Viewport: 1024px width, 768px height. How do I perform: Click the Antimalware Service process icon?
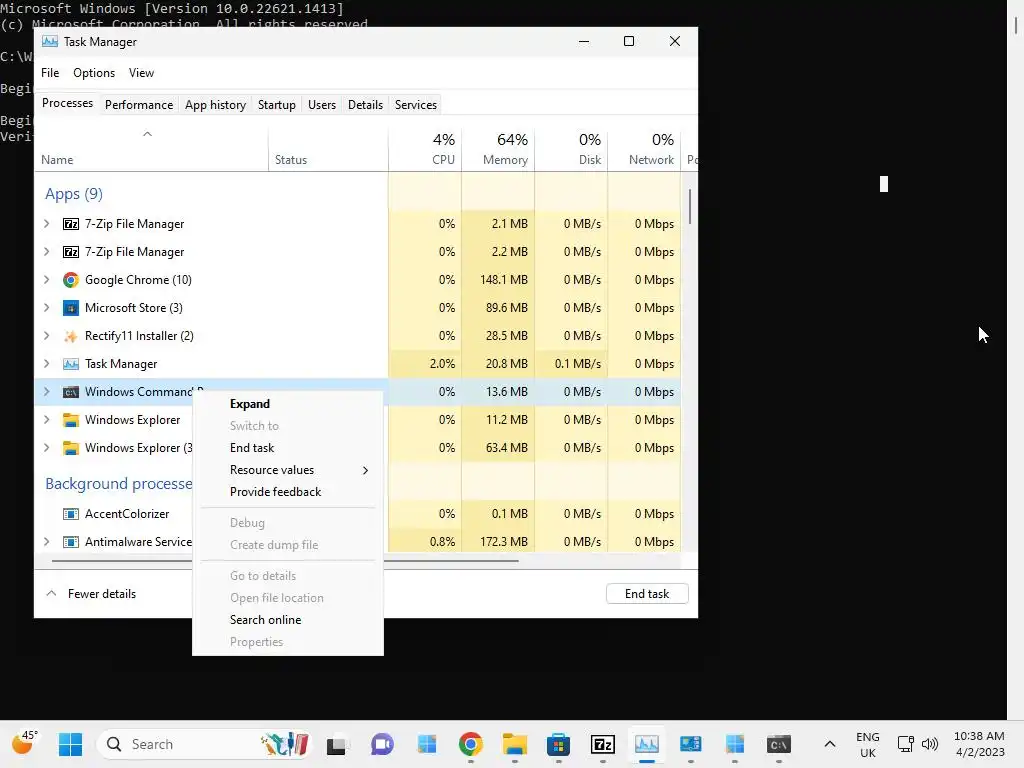coord(71,542)
